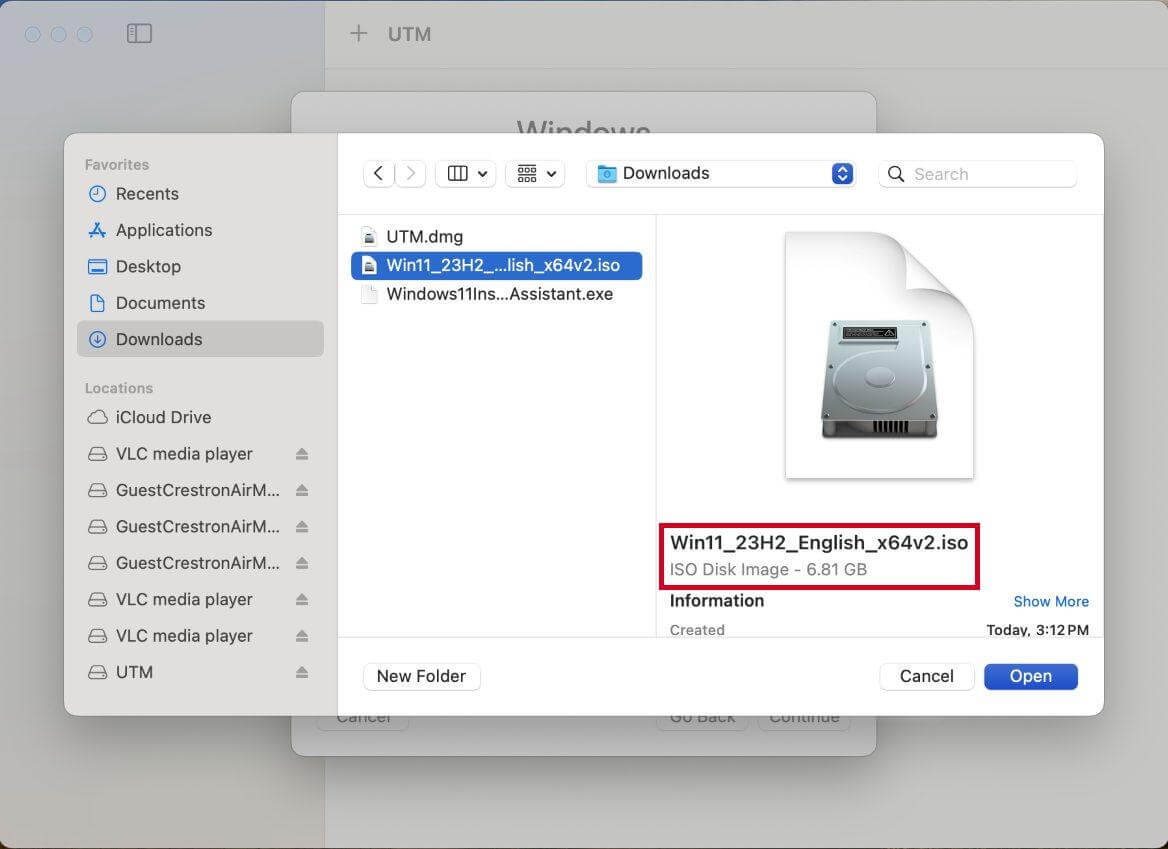
Task: Eject the UTM volume
Action: (x=302, y=672)
